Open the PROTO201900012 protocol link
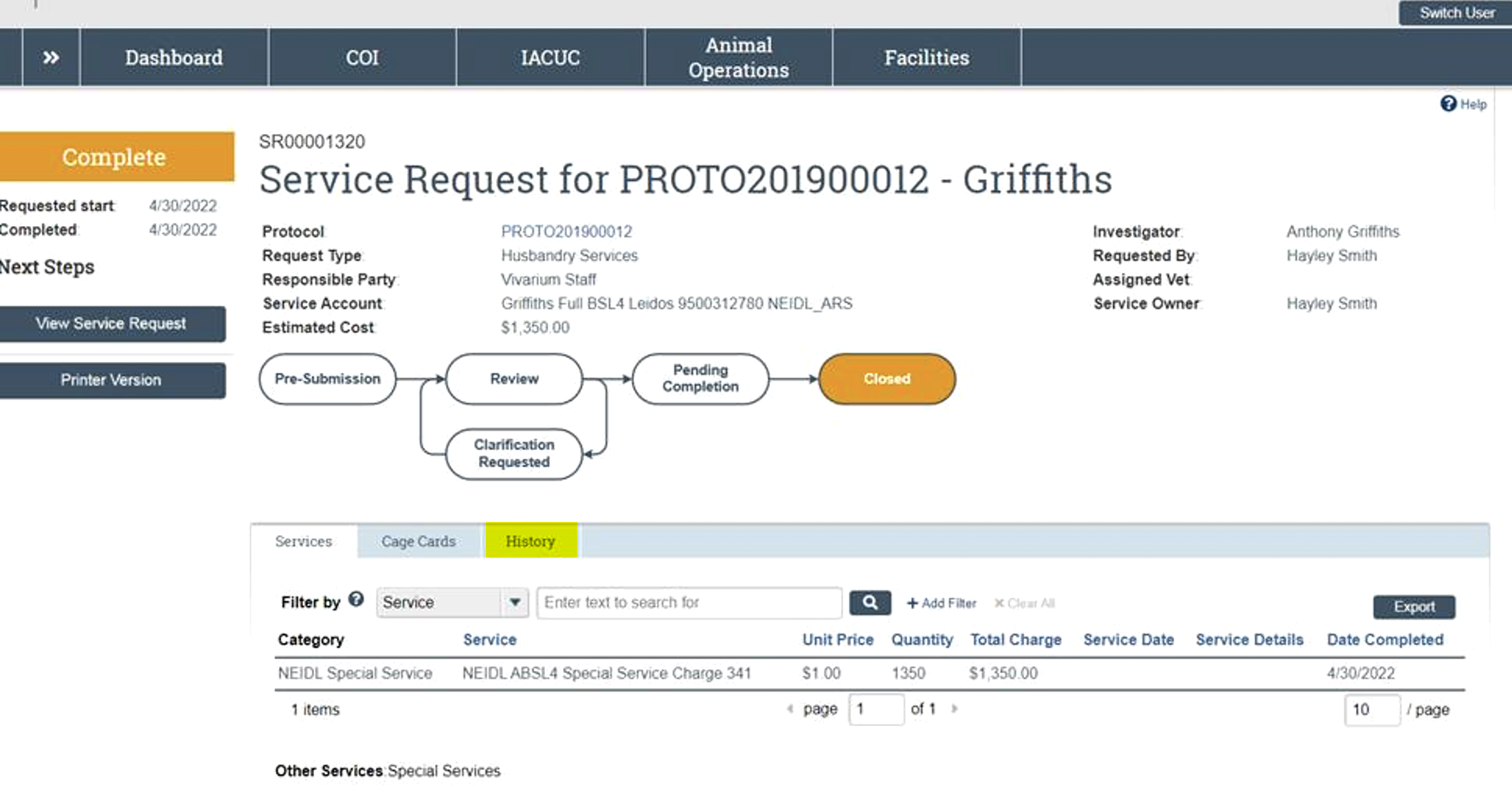This screenshot has width=1512, height=794. pyautogui.click(x=566, y=231)
